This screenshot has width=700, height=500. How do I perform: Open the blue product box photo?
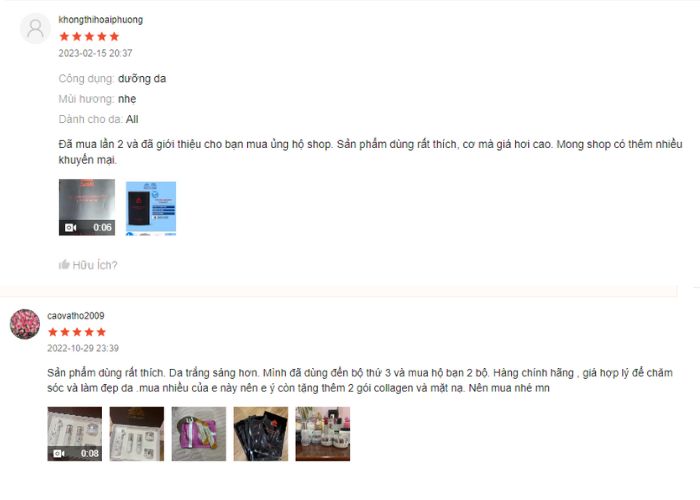click(x=151, y=208)
